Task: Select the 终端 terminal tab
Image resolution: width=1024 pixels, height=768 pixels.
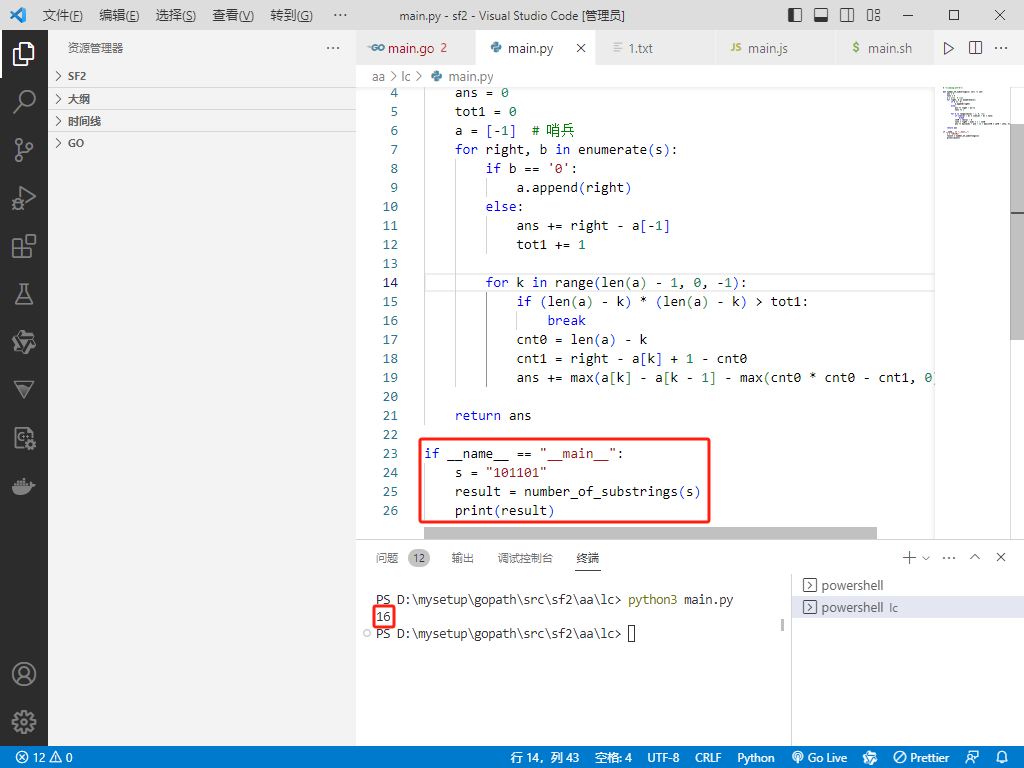Action: [x=588, y=558]
